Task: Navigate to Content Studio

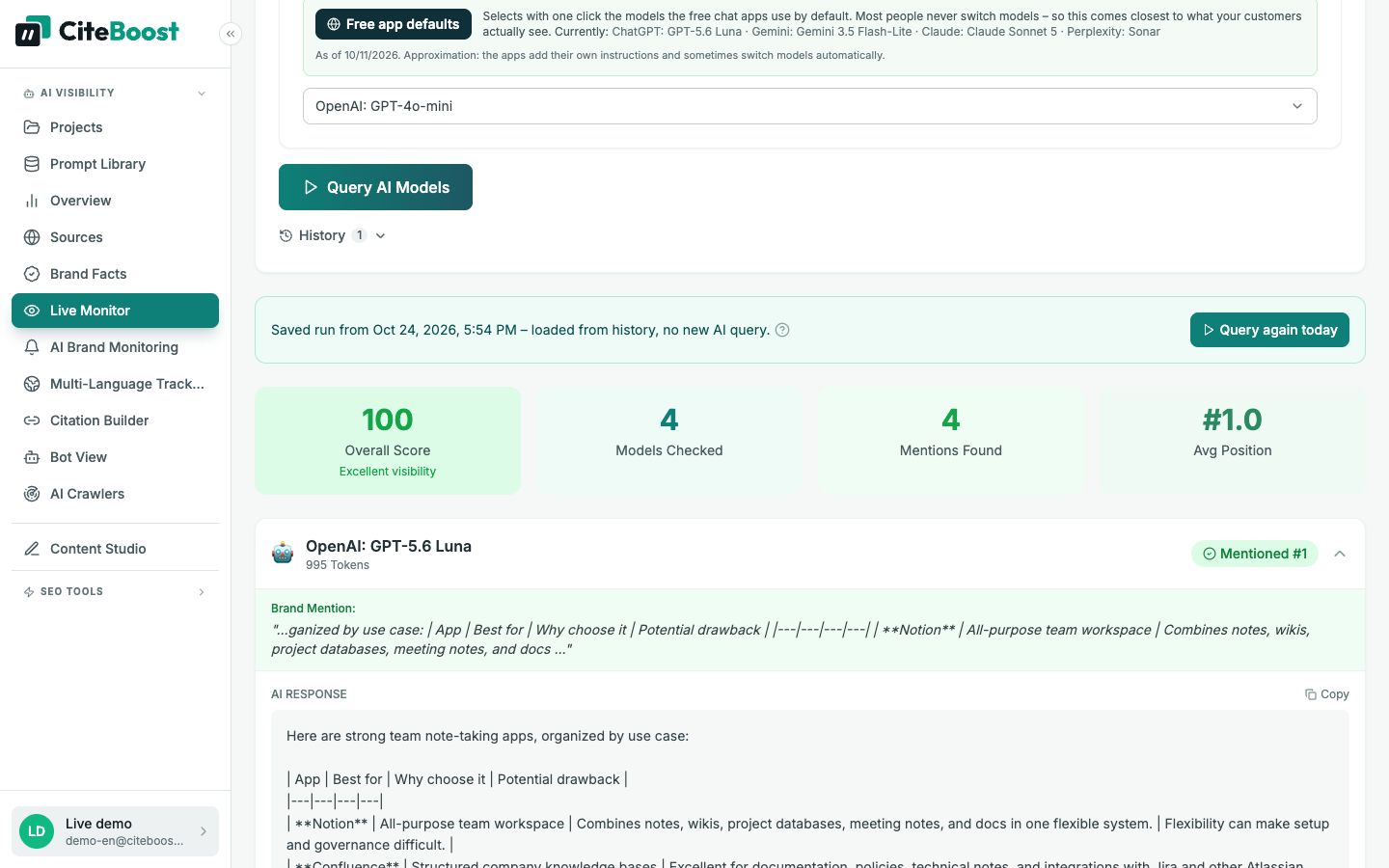Action: (116, 549)
